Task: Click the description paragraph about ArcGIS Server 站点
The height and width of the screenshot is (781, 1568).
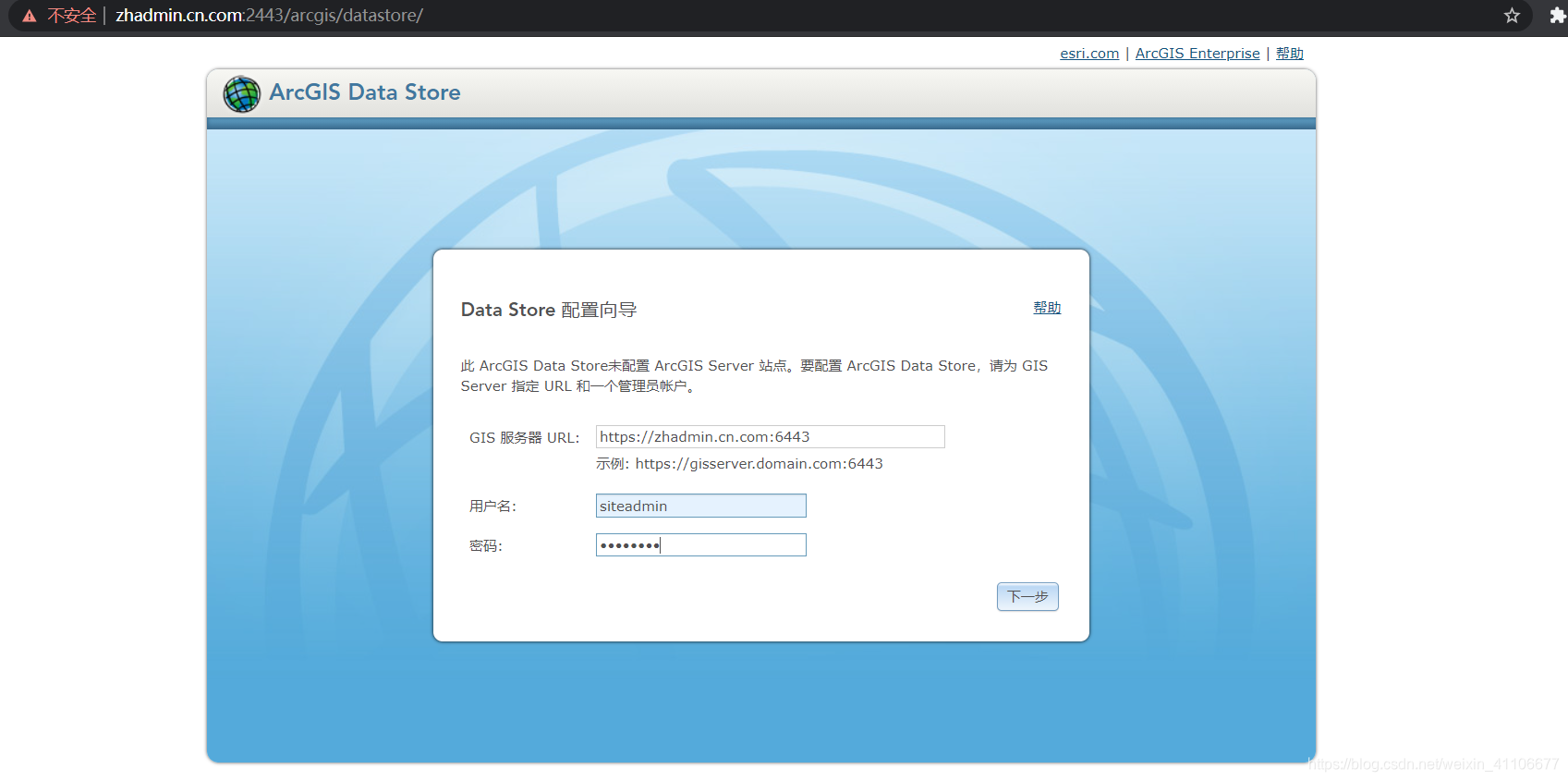Action: click(754, 376)
